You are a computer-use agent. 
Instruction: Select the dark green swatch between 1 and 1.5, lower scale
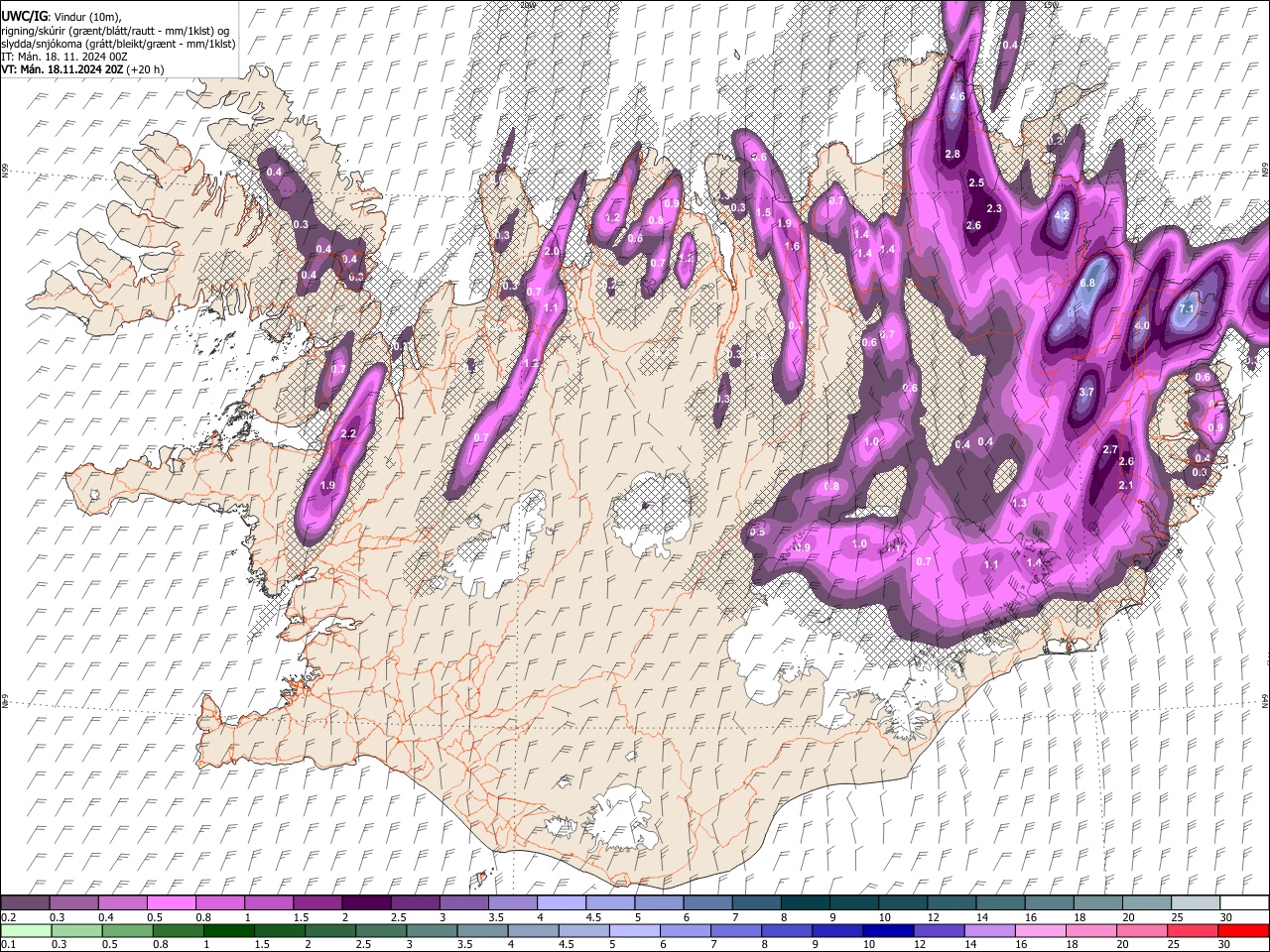[x=228, y=930]
